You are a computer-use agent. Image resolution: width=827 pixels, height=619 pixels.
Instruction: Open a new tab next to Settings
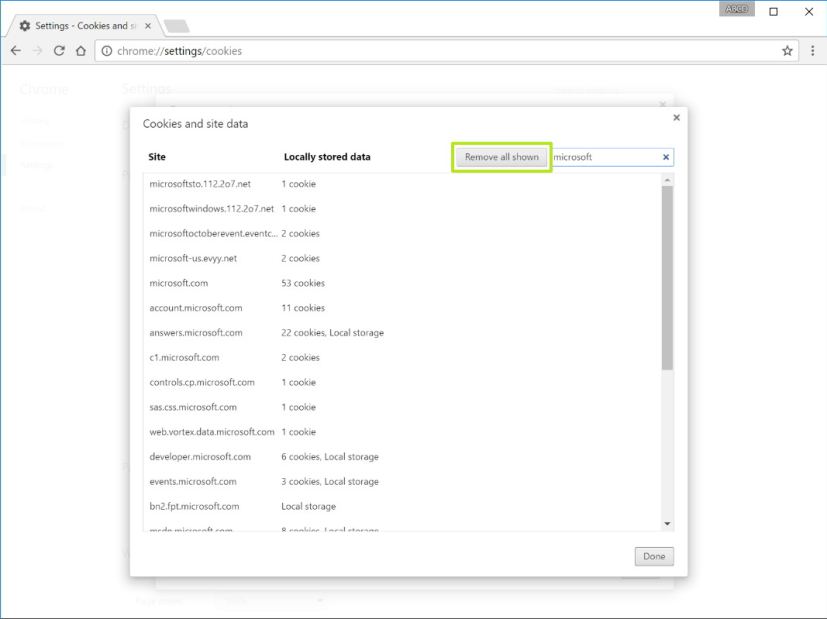[x=177, y=25]
